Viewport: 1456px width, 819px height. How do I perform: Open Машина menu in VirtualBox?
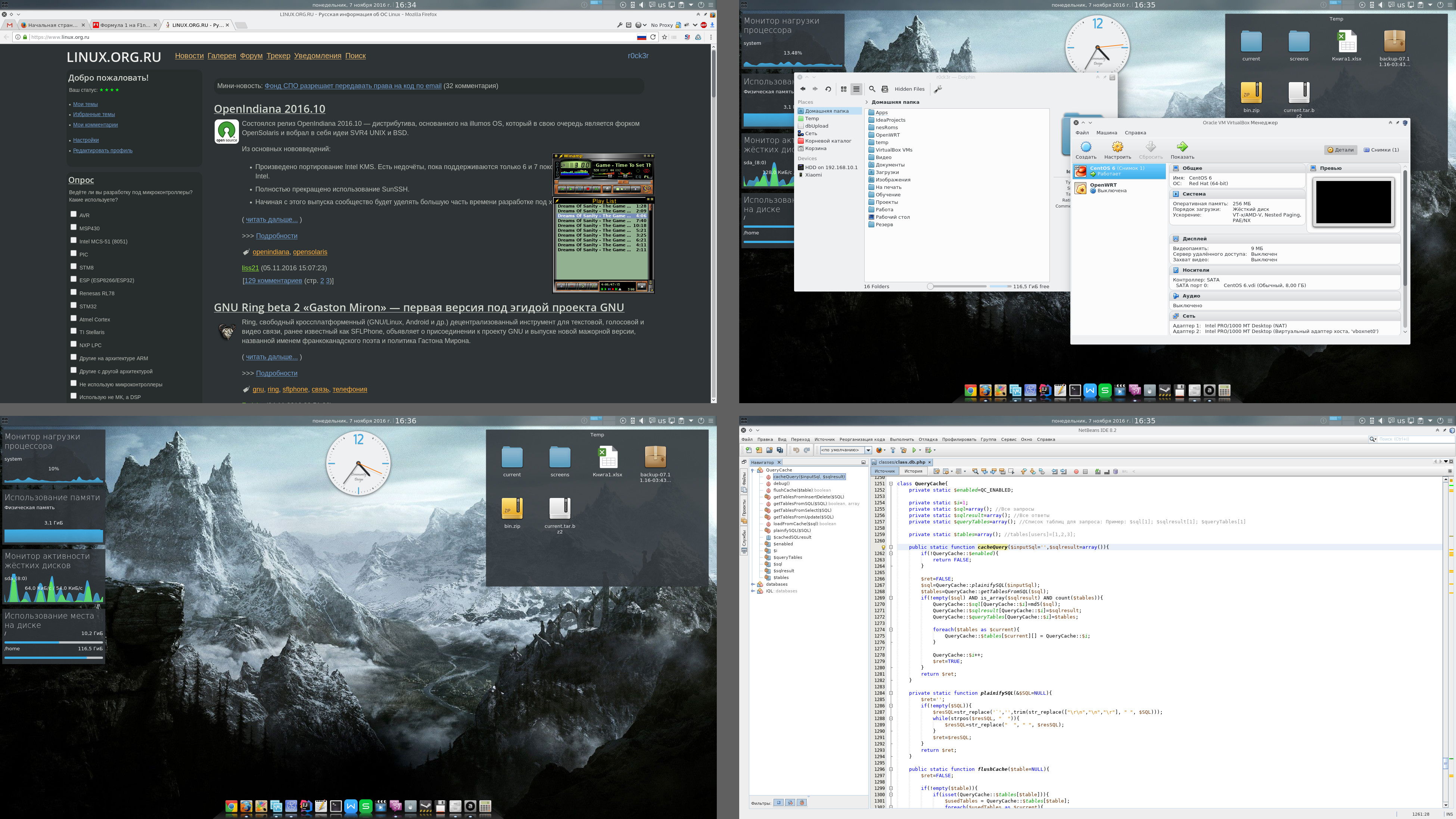1106,133
